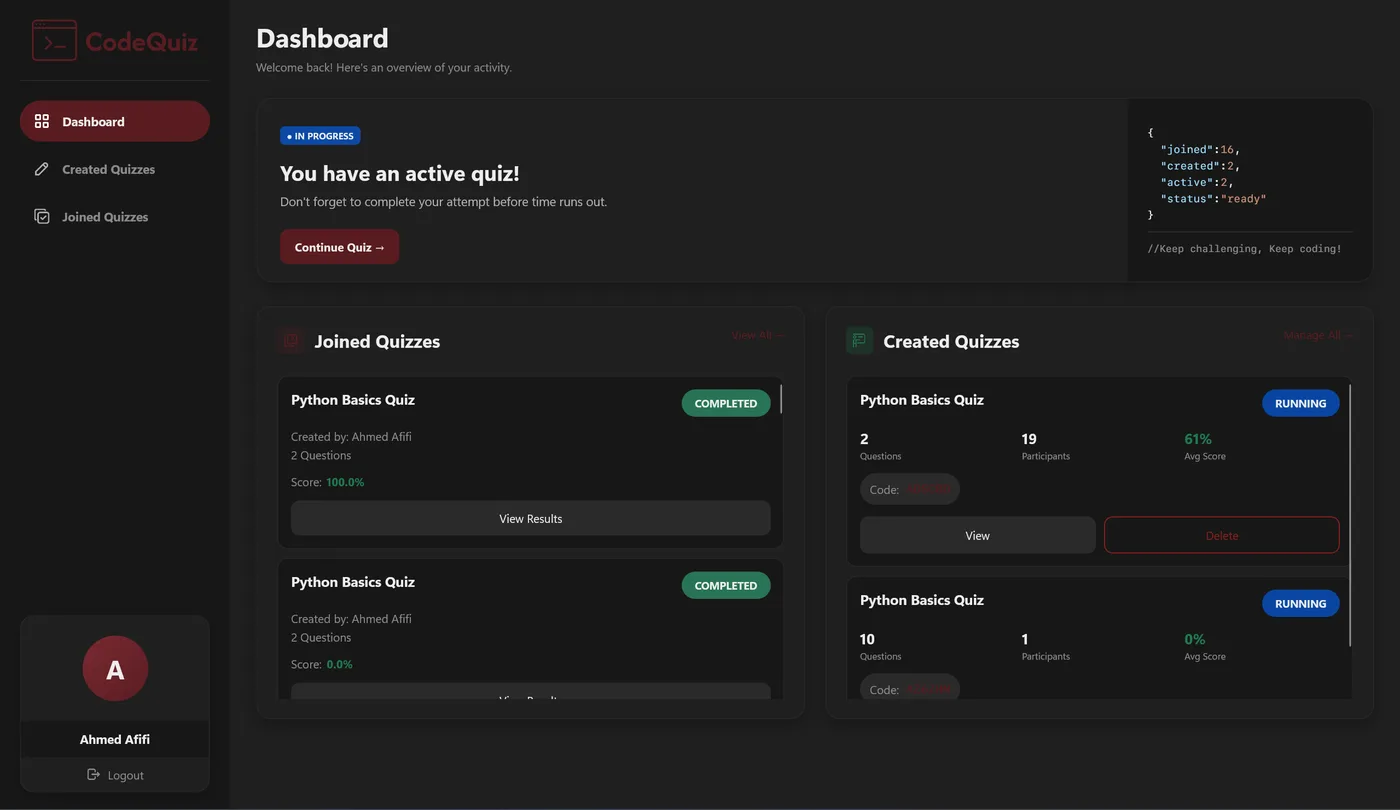This screenshot has width=1400, height=810.
Task: Click the Code pill on the 0% avg quiz
Action: (x=910, y=688)
